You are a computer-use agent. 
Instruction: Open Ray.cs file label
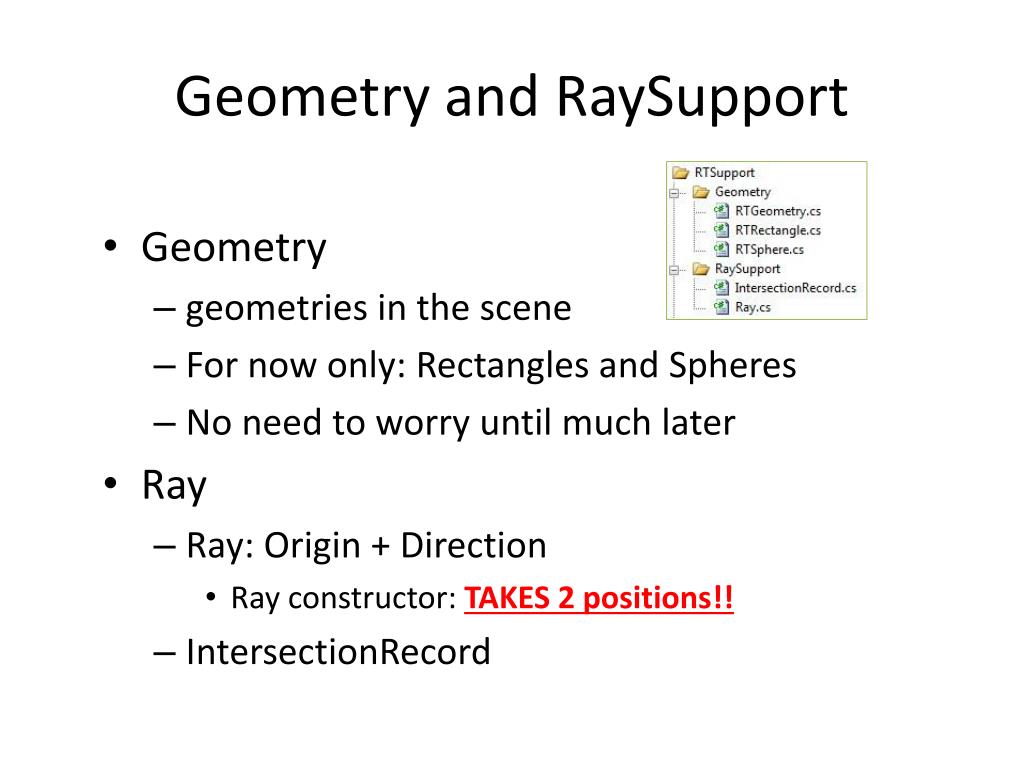(x=752, y=307)
